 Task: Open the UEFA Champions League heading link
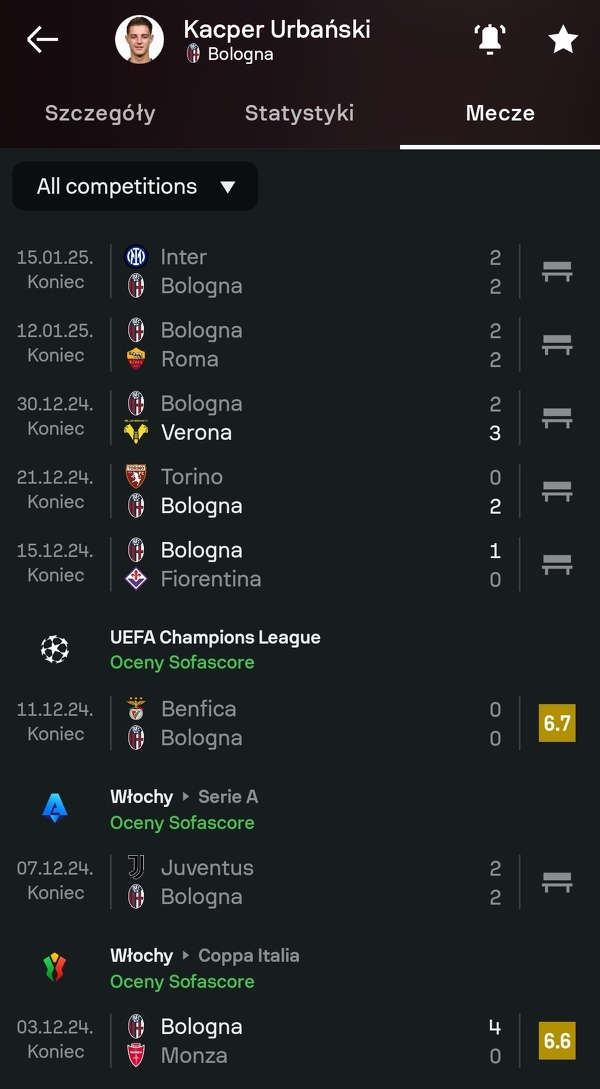tap(215, 637)
